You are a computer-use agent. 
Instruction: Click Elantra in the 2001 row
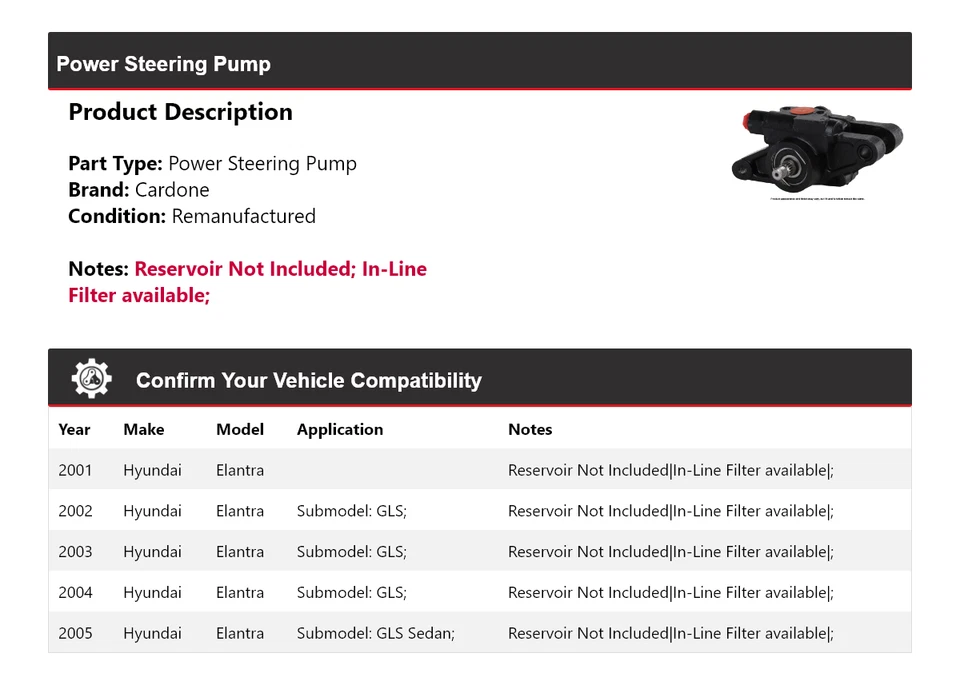[x=240, y=470]
